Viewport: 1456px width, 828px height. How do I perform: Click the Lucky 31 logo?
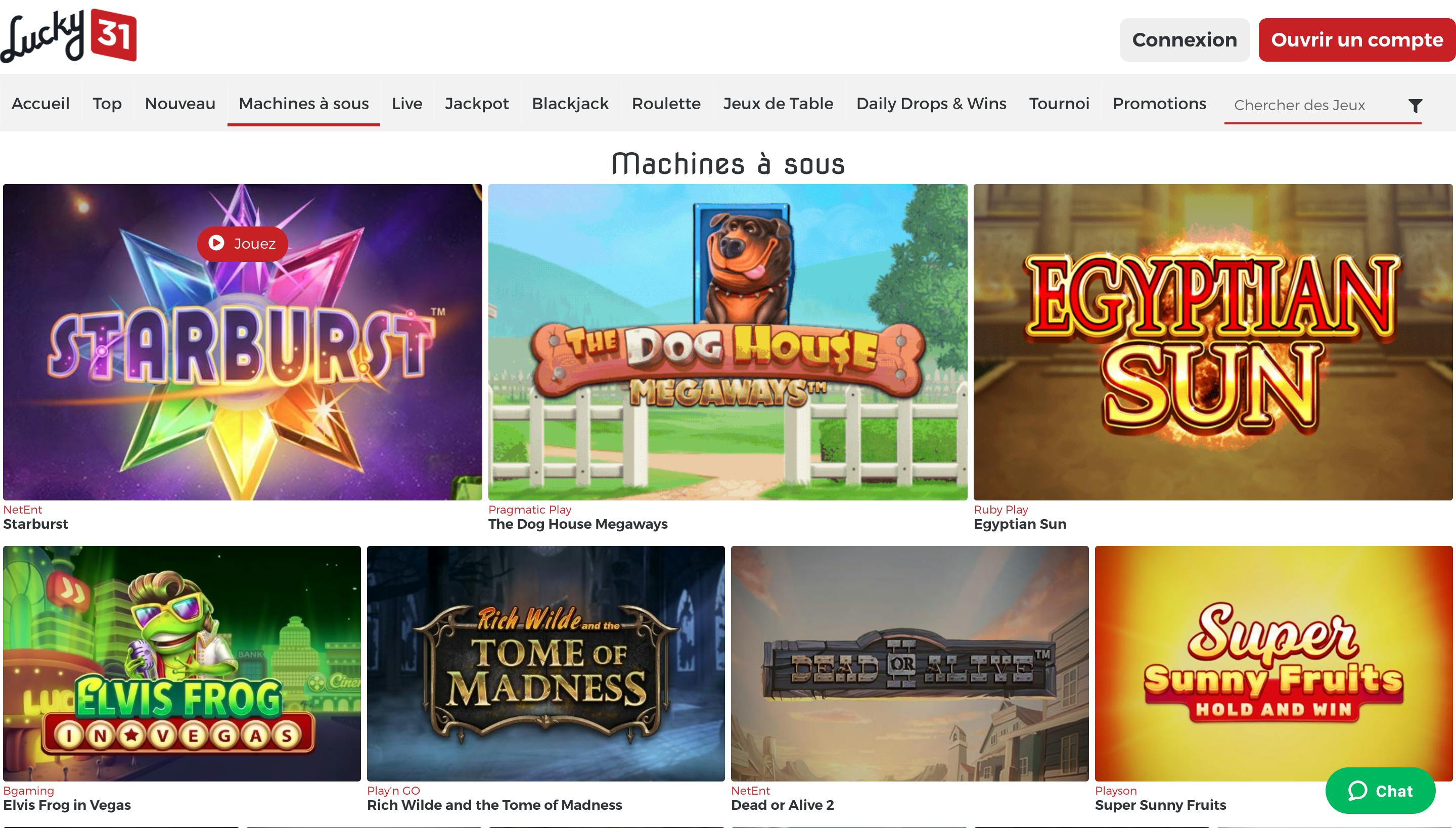point(68,35)
